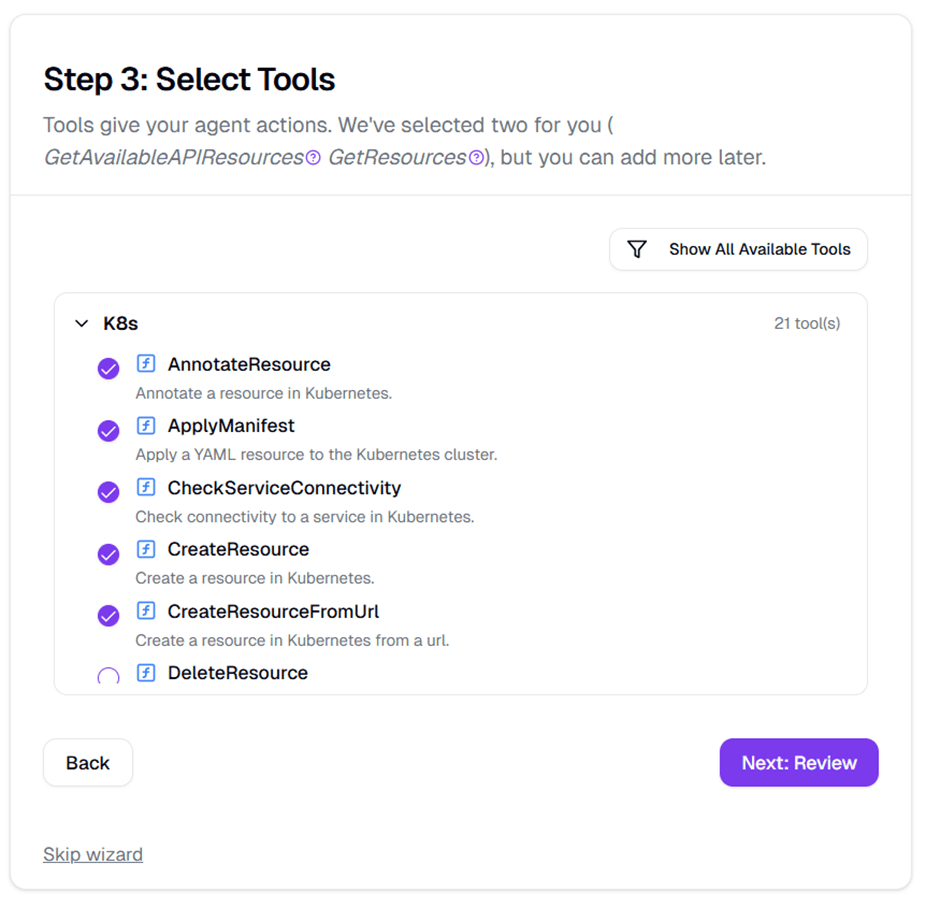Open the Show All Available Tools filter

click(738, 250)
